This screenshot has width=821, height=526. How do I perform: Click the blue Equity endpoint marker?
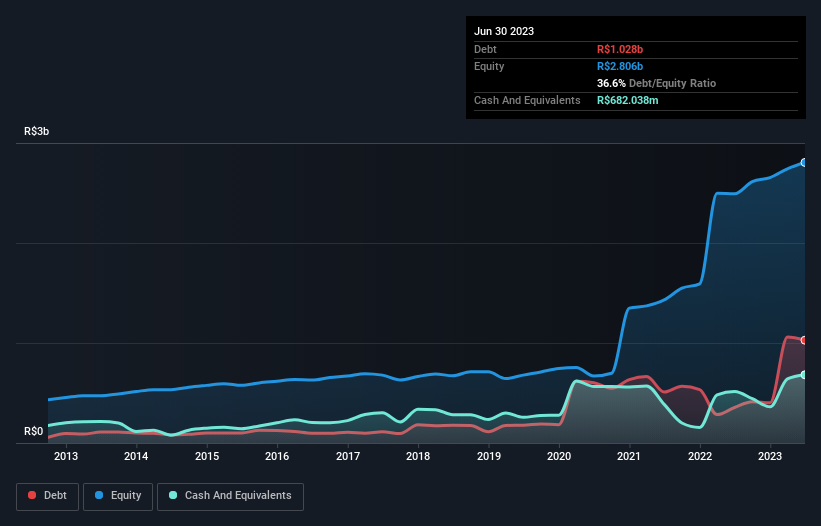(804, 163)
